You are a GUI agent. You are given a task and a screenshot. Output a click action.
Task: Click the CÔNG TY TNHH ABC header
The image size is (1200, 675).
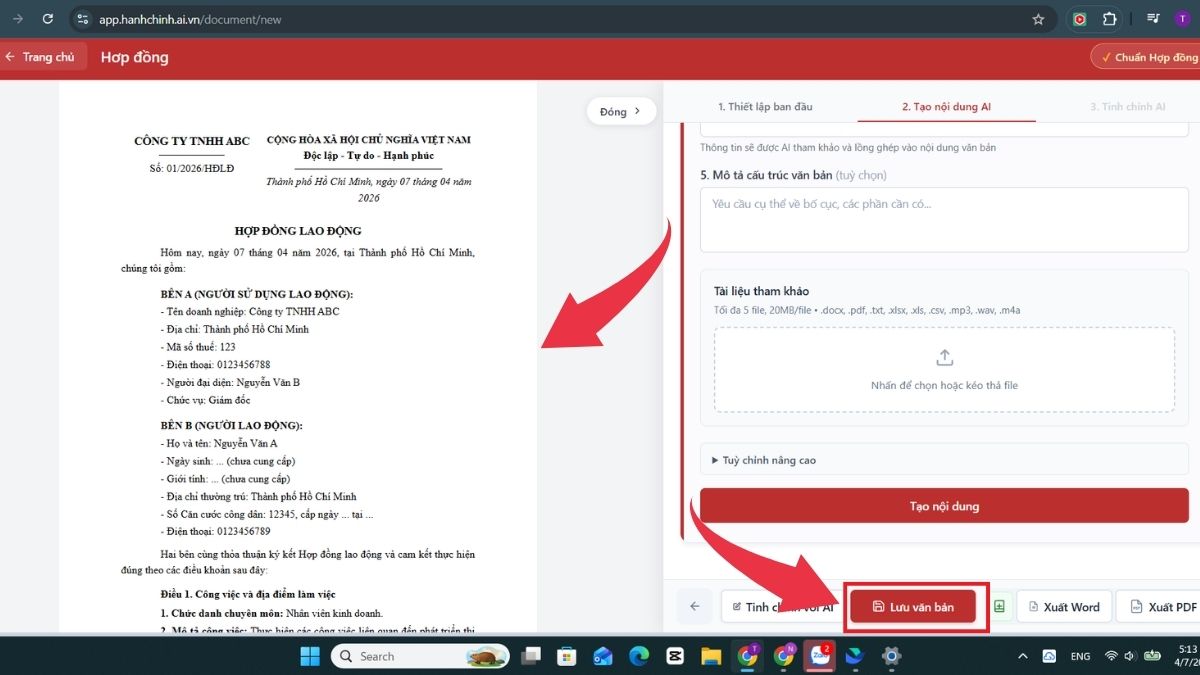[192, 141]
